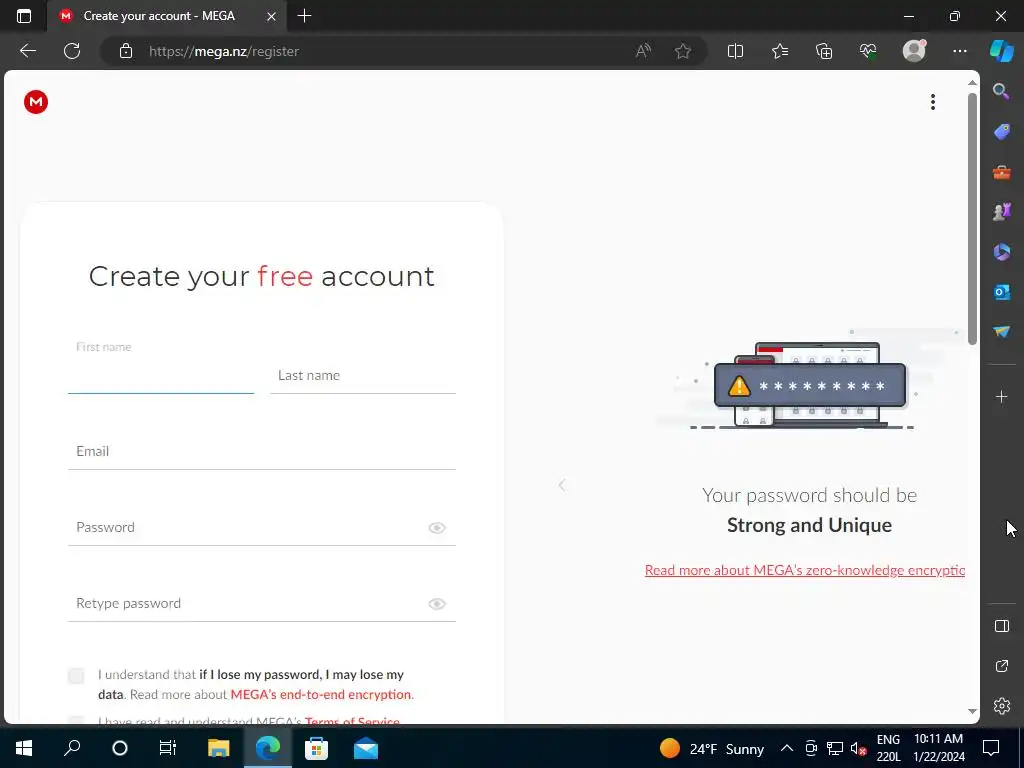Open Read aloud in the address bar
The width and height of the screenshot is (1024, 768).
pos(643,51)
